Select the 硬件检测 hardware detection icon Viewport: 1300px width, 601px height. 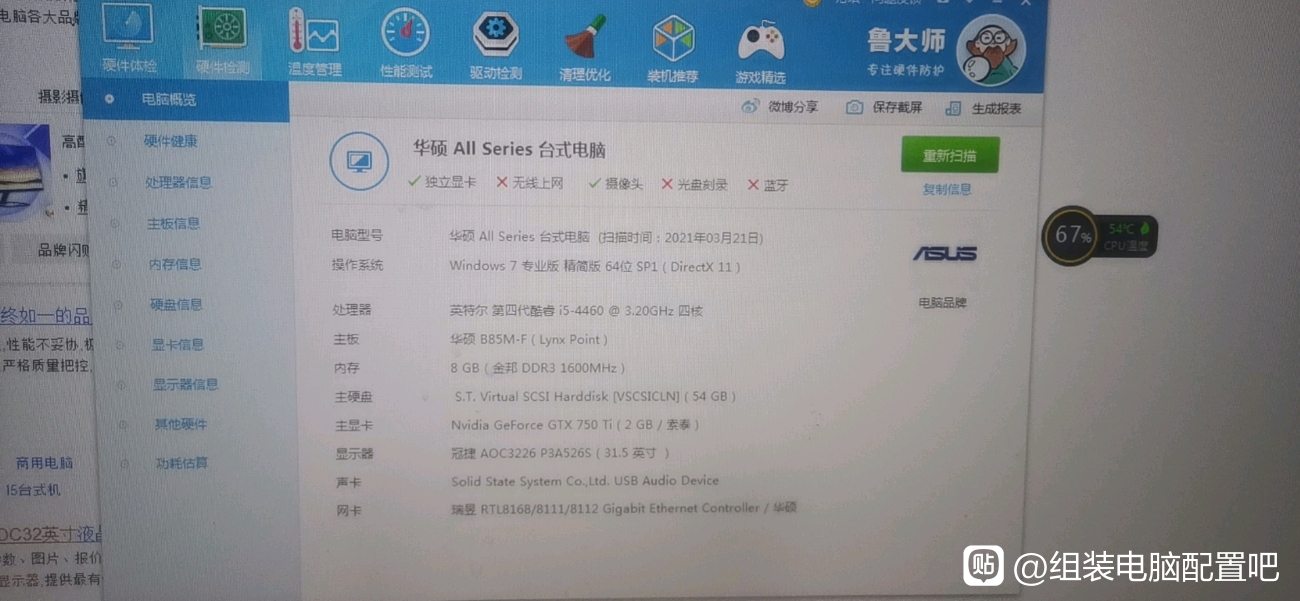[223, 41]
